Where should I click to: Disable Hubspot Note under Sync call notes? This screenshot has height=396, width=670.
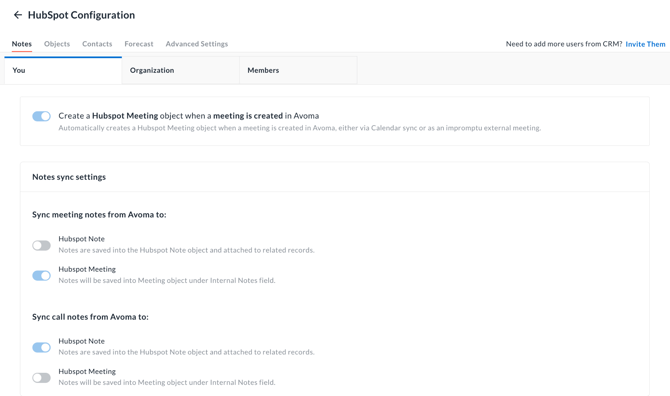pos(41,347)
